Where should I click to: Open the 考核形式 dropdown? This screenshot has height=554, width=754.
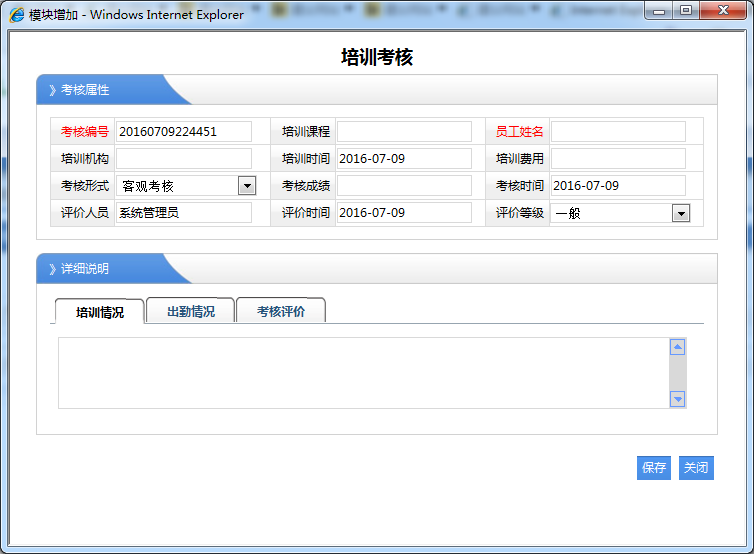tap(246, 186)
